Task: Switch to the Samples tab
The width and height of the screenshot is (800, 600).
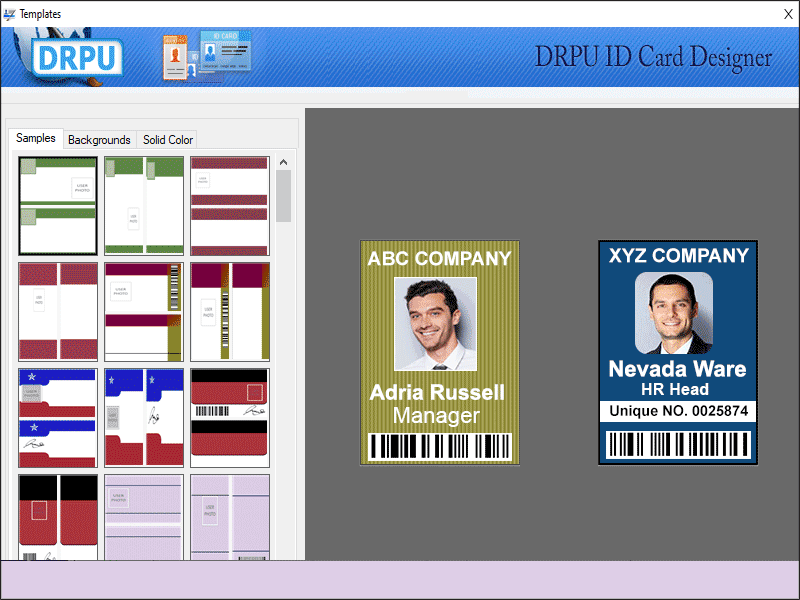Action: pos(35,138)
